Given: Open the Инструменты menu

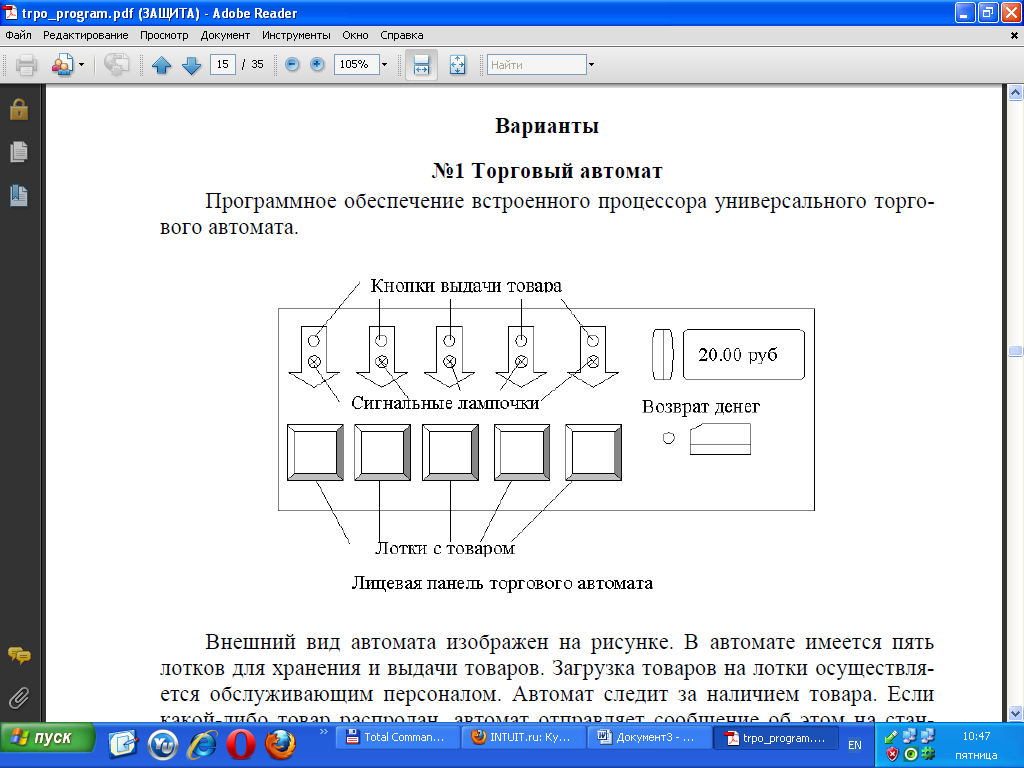Looking at the screenshot, I should [x=296, y=35].
